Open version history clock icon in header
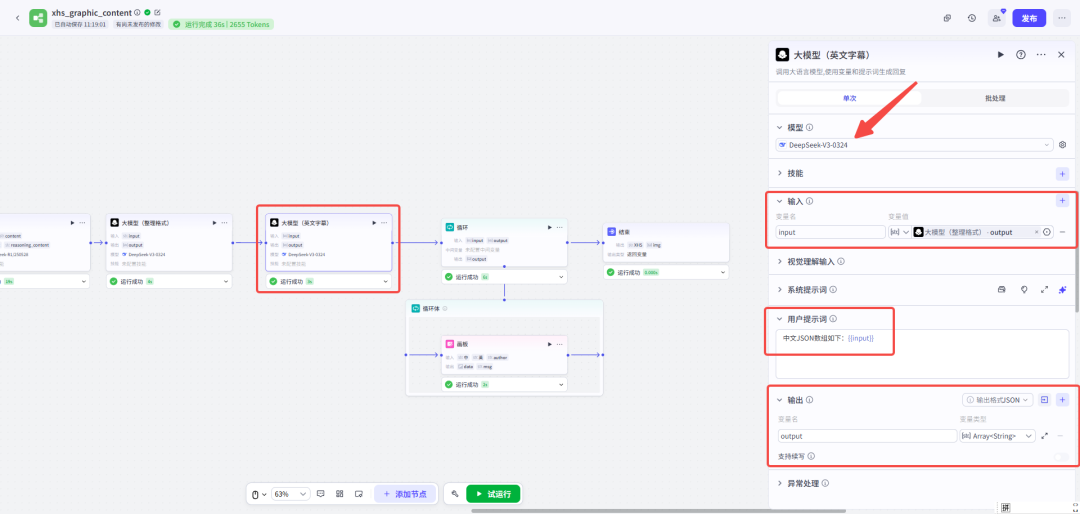Viewport: 1080px width, 514px height. [x=971, y=19]
